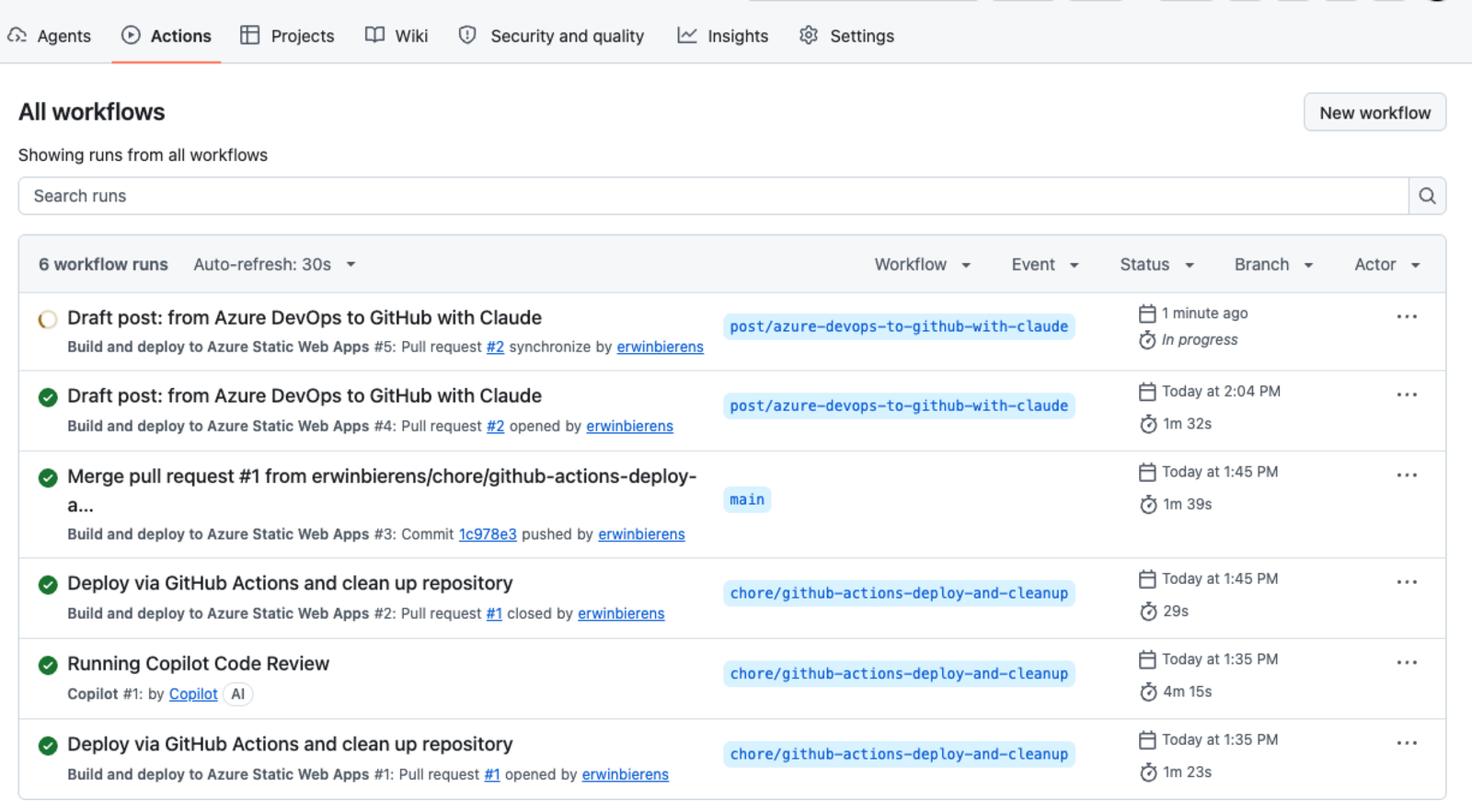Click in-progress spinner status icon
Image resolution: width=1472 pixels, height=812 pixels.
point(48,320)
